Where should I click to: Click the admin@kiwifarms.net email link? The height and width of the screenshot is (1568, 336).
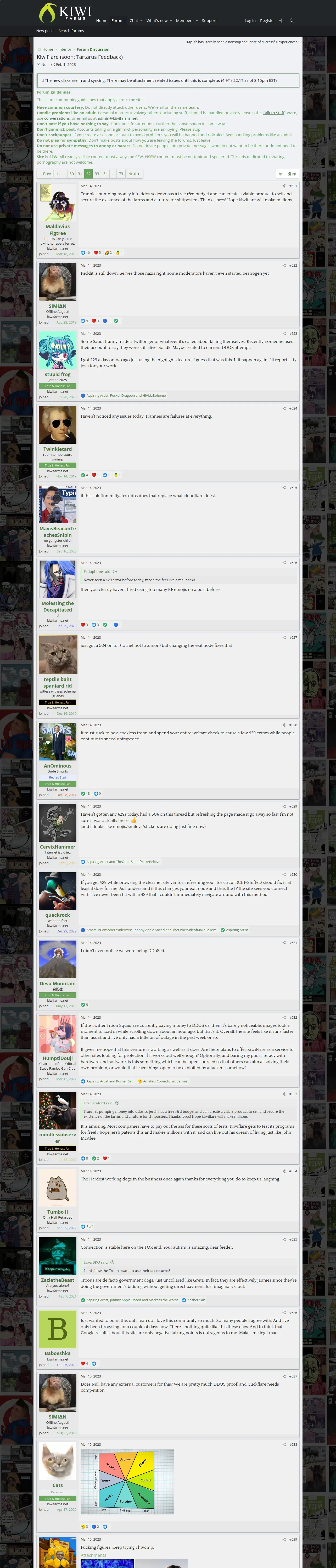(118, 118)
